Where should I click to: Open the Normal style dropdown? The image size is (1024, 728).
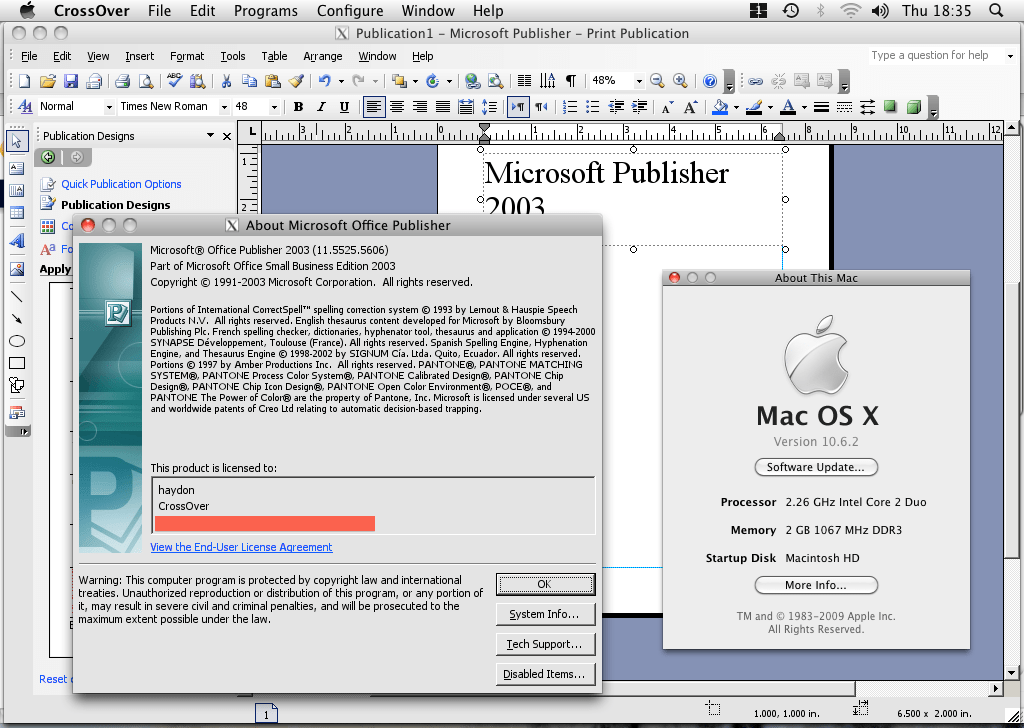109,107
